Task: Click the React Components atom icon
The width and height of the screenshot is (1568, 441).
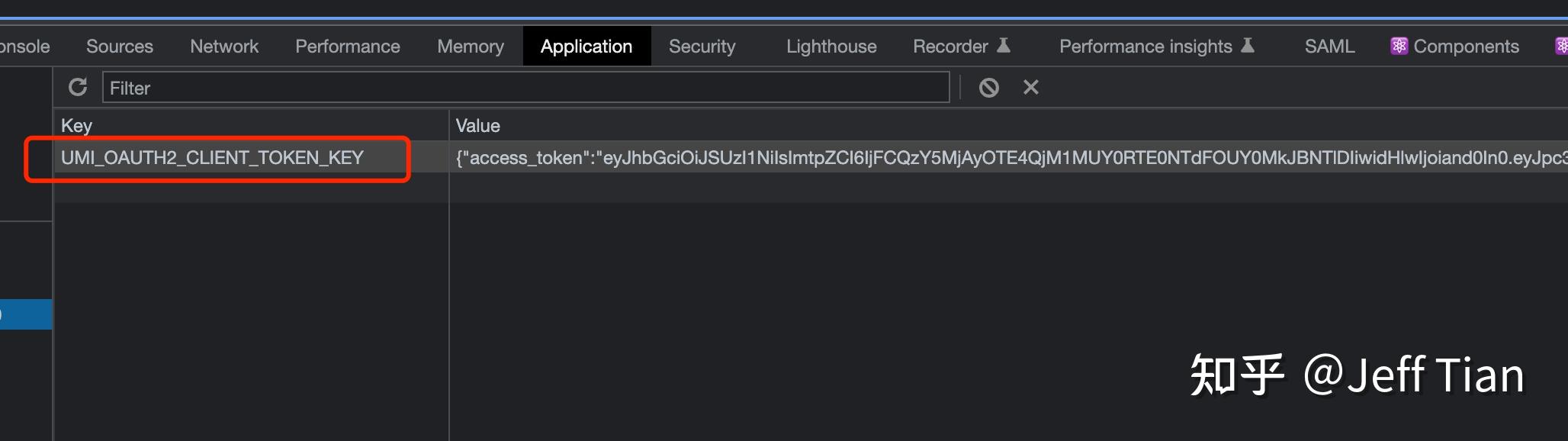Action: coord(1399,47)
